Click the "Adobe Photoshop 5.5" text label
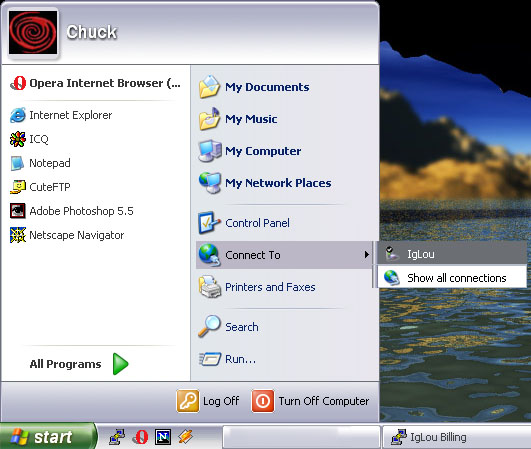 (81, 211)
